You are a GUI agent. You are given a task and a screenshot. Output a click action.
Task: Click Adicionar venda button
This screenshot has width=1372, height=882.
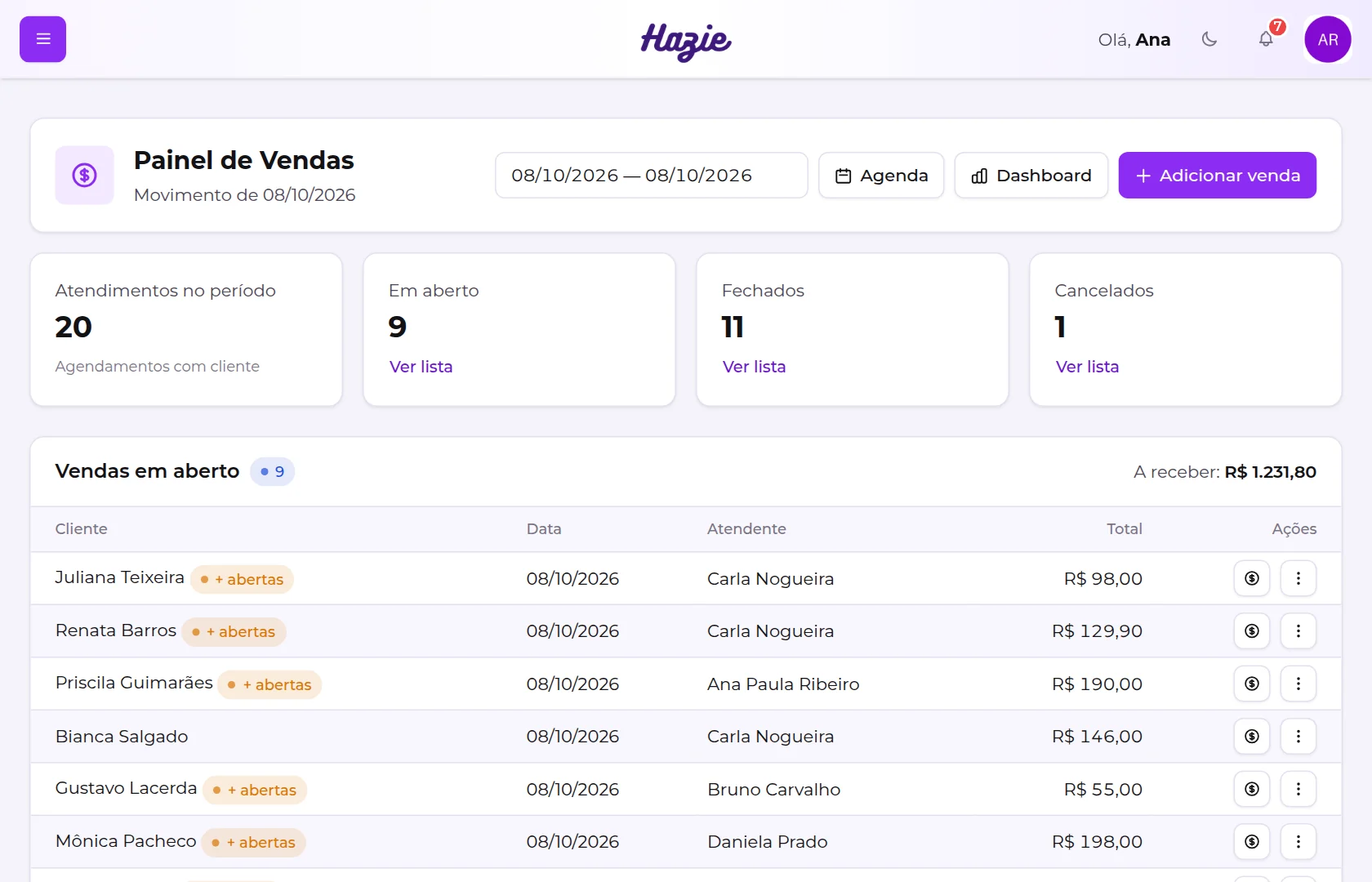(1217, 175)
